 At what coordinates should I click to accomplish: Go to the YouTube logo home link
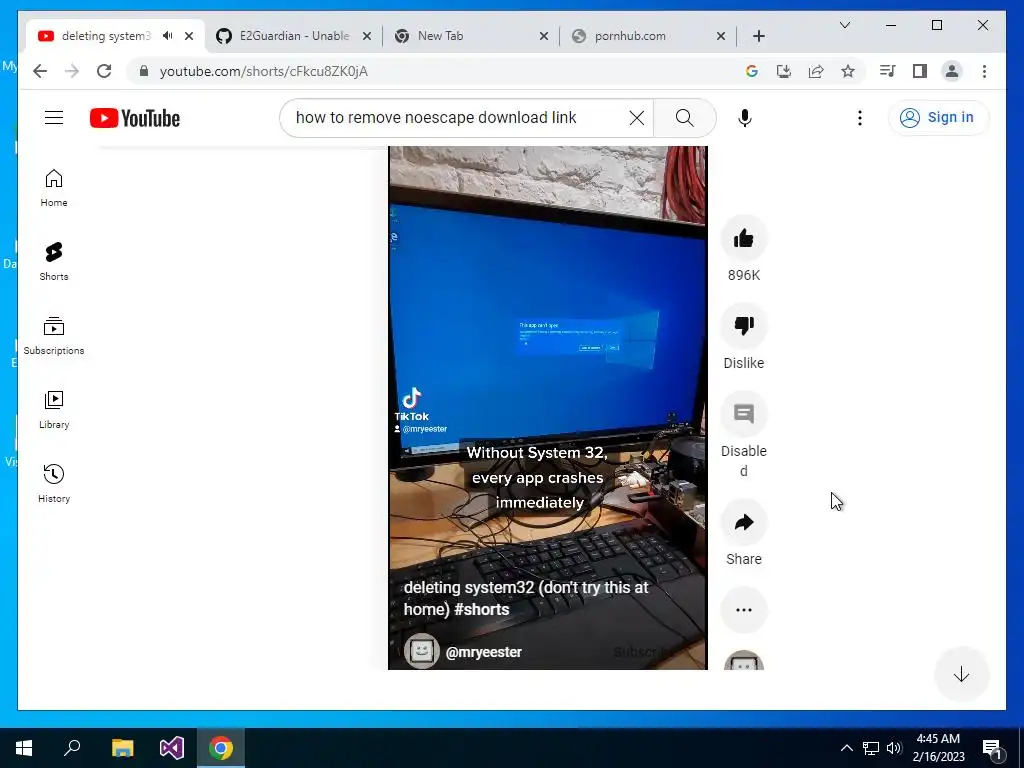(135, 118)
